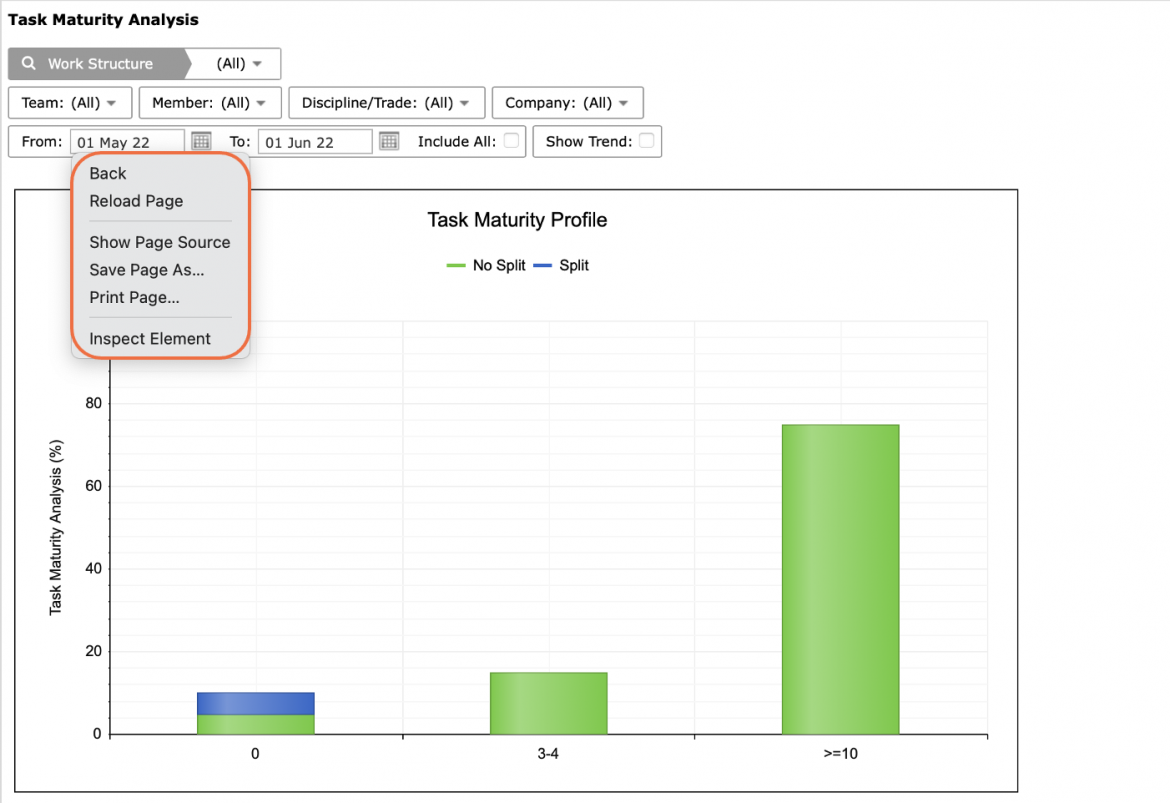Toggle the No Split legend entry
Image resolution: width=1170 pixels, height=803 pixels.
tap(487, 265)
